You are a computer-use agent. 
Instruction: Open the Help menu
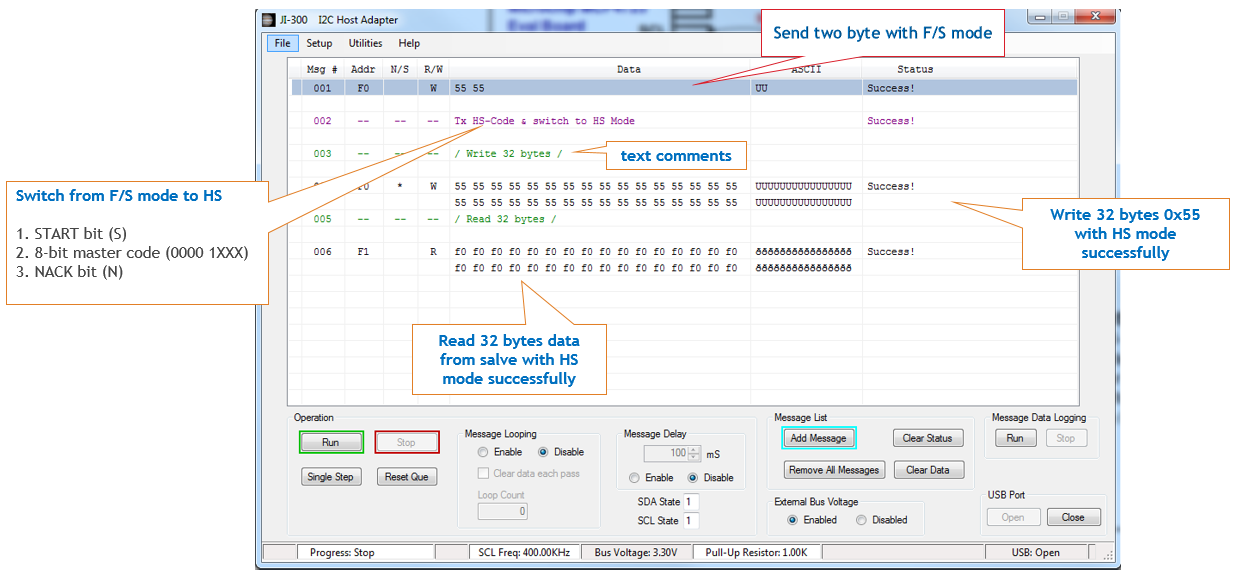409,43
